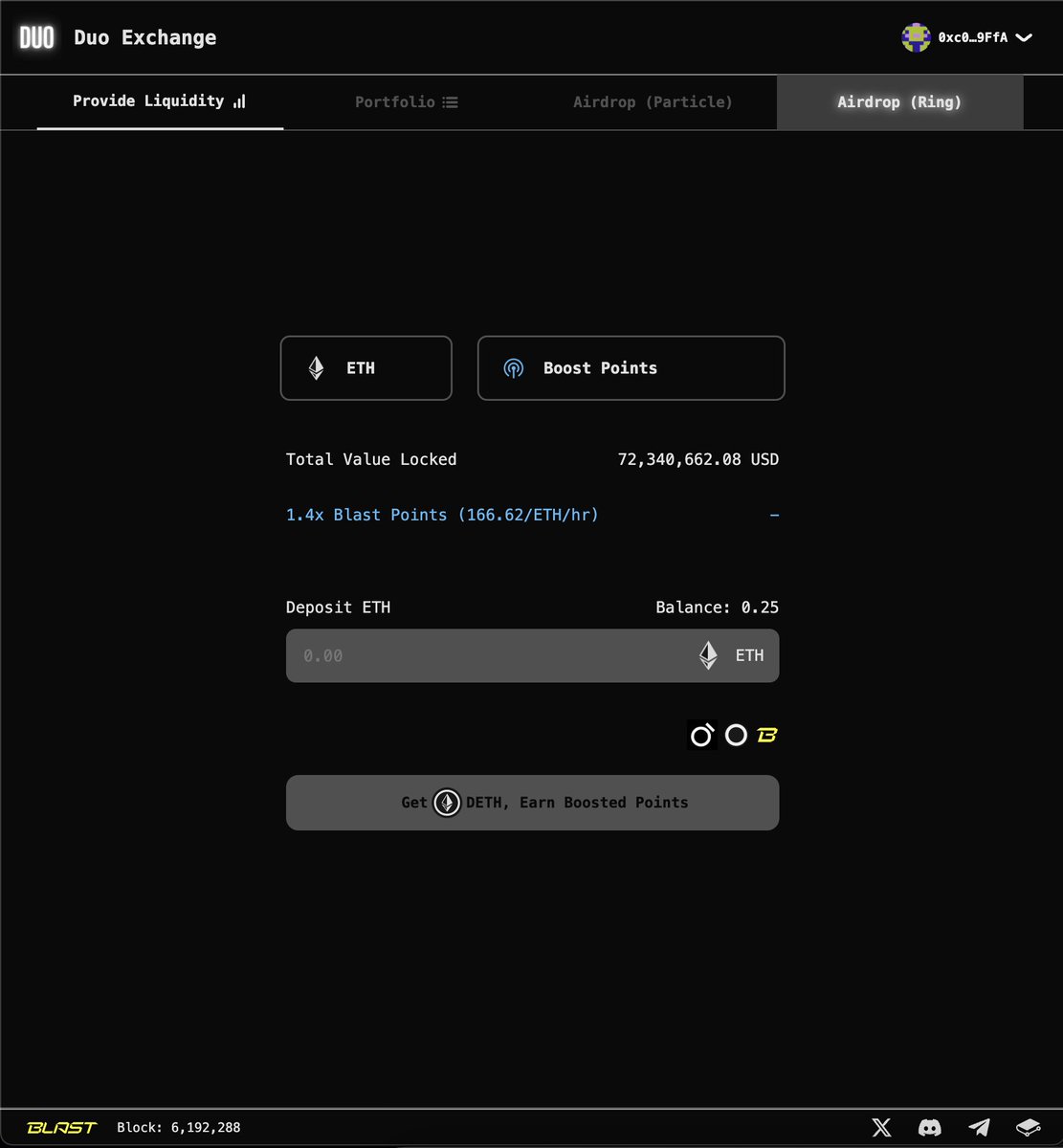
Task: Open the Portfolio tab
Action: [x=407, y=101]
